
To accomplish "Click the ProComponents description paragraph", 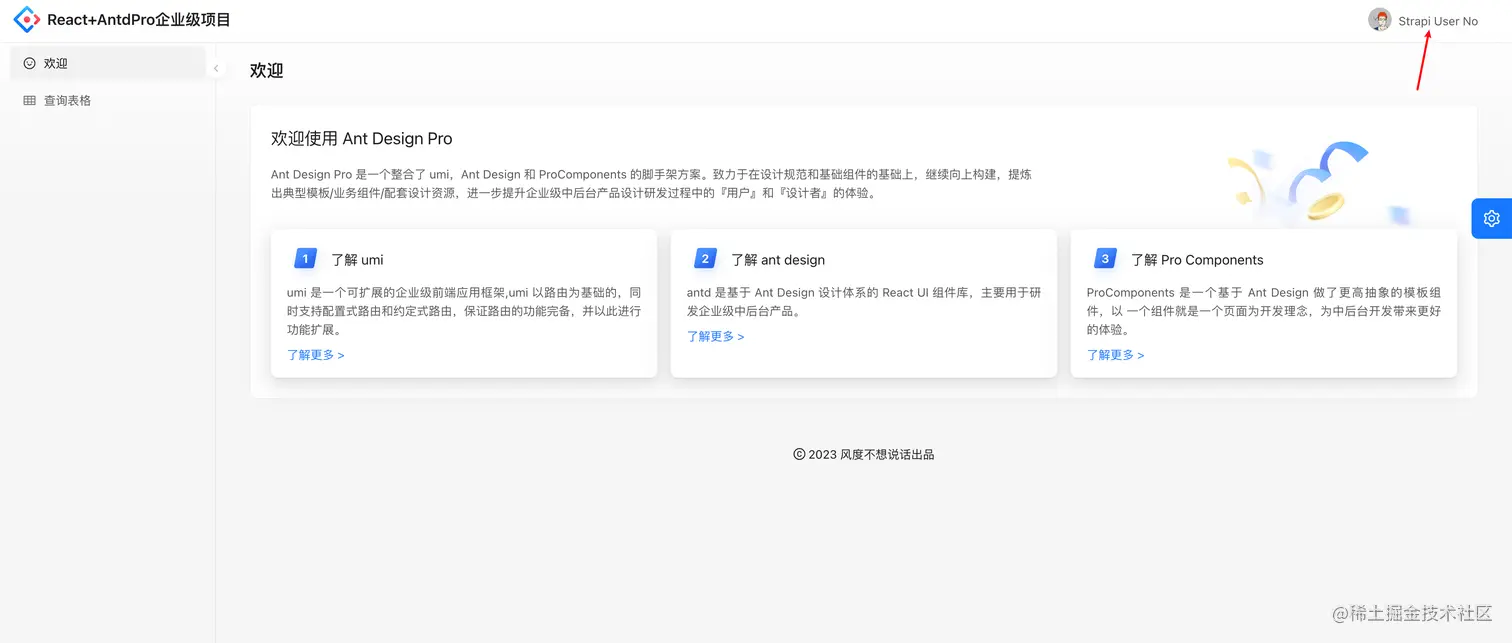I will (x=1264, y=311).
